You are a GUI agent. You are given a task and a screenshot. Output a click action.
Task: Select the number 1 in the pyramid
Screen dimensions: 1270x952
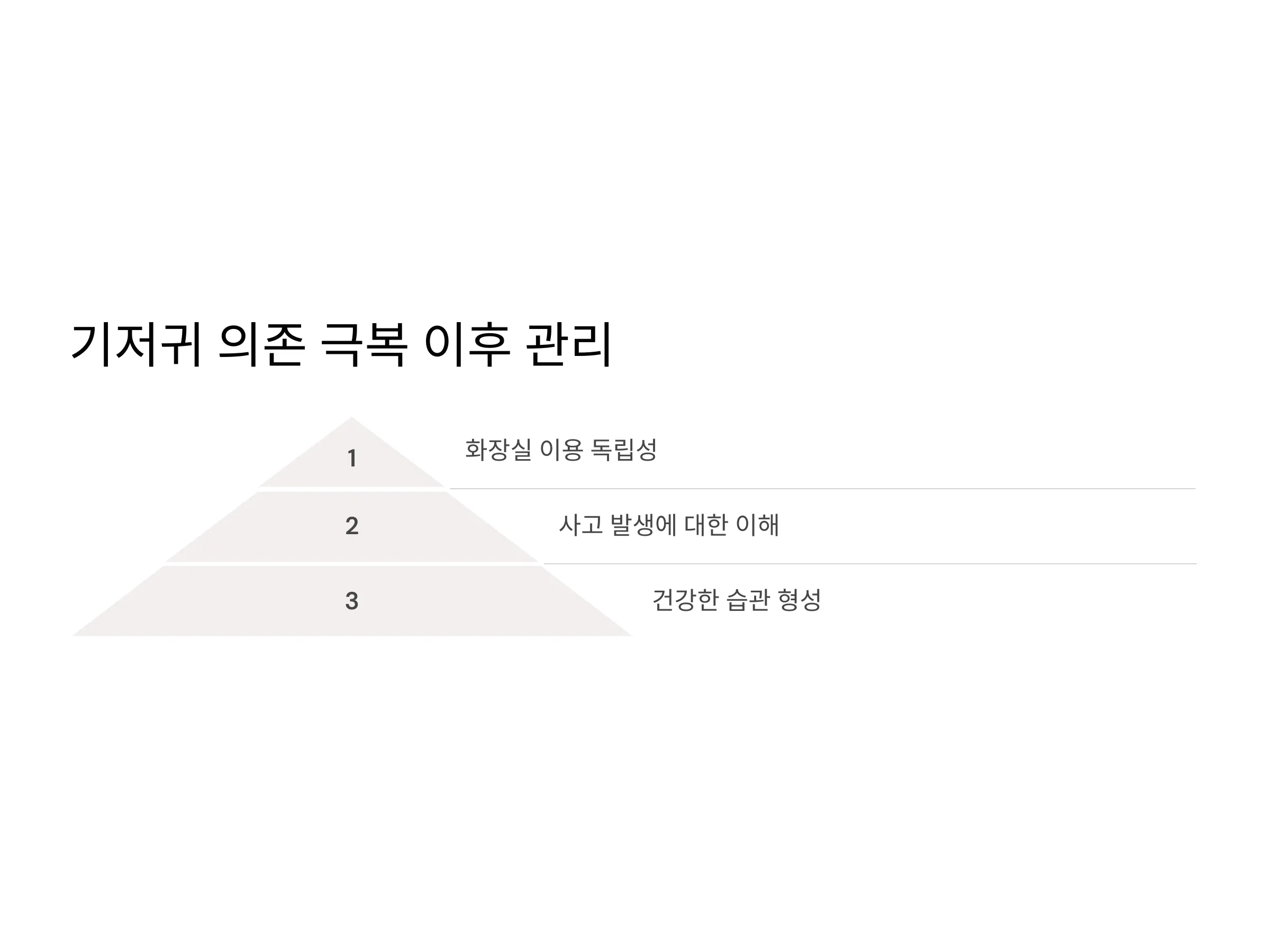pos(352,459)
